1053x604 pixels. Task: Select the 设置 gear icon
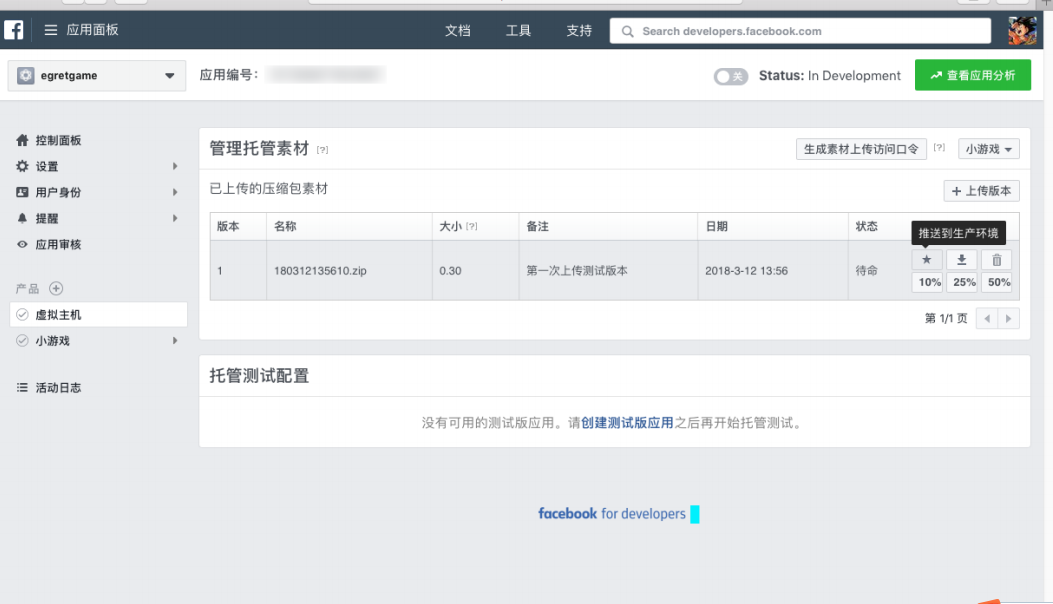click(x=21, y=166)
